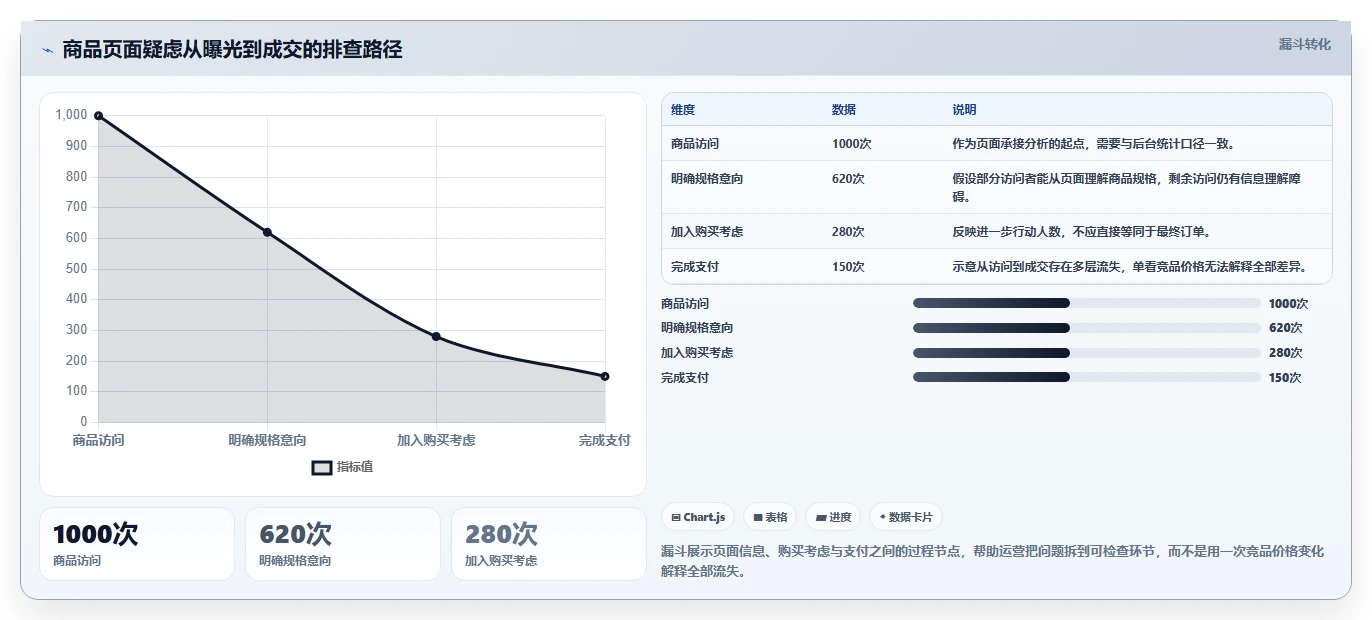The width and height of the screenshot is (1372, 620).
Task: Select the 明确规格意向 data point on the chart
Action: point(267,232)
